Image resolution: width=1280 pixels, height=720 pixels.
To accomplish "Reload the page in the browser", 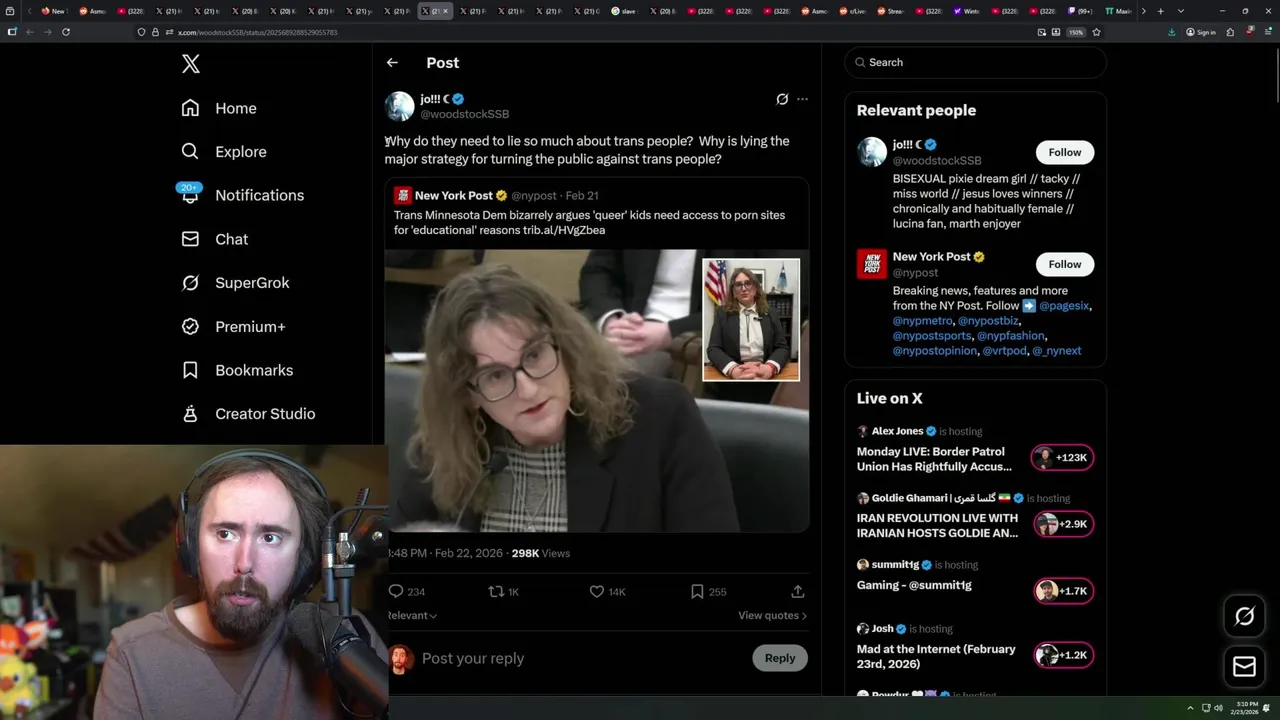I will click(x=66, y=32).
